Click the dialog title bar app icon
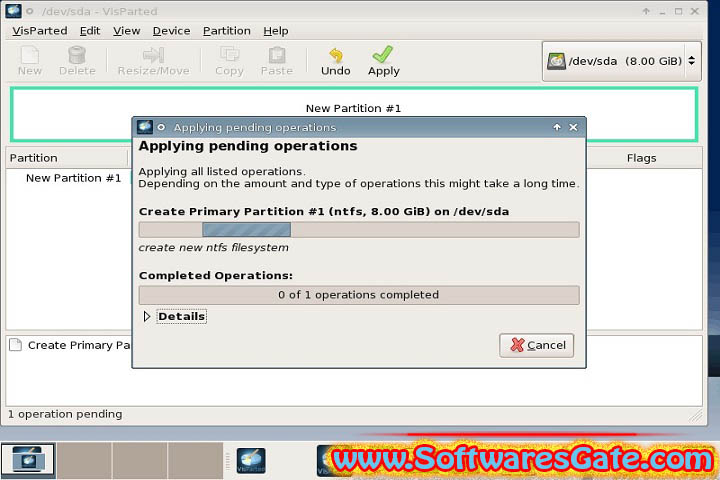This screenshot has height=480, width=720. point(145,127)
